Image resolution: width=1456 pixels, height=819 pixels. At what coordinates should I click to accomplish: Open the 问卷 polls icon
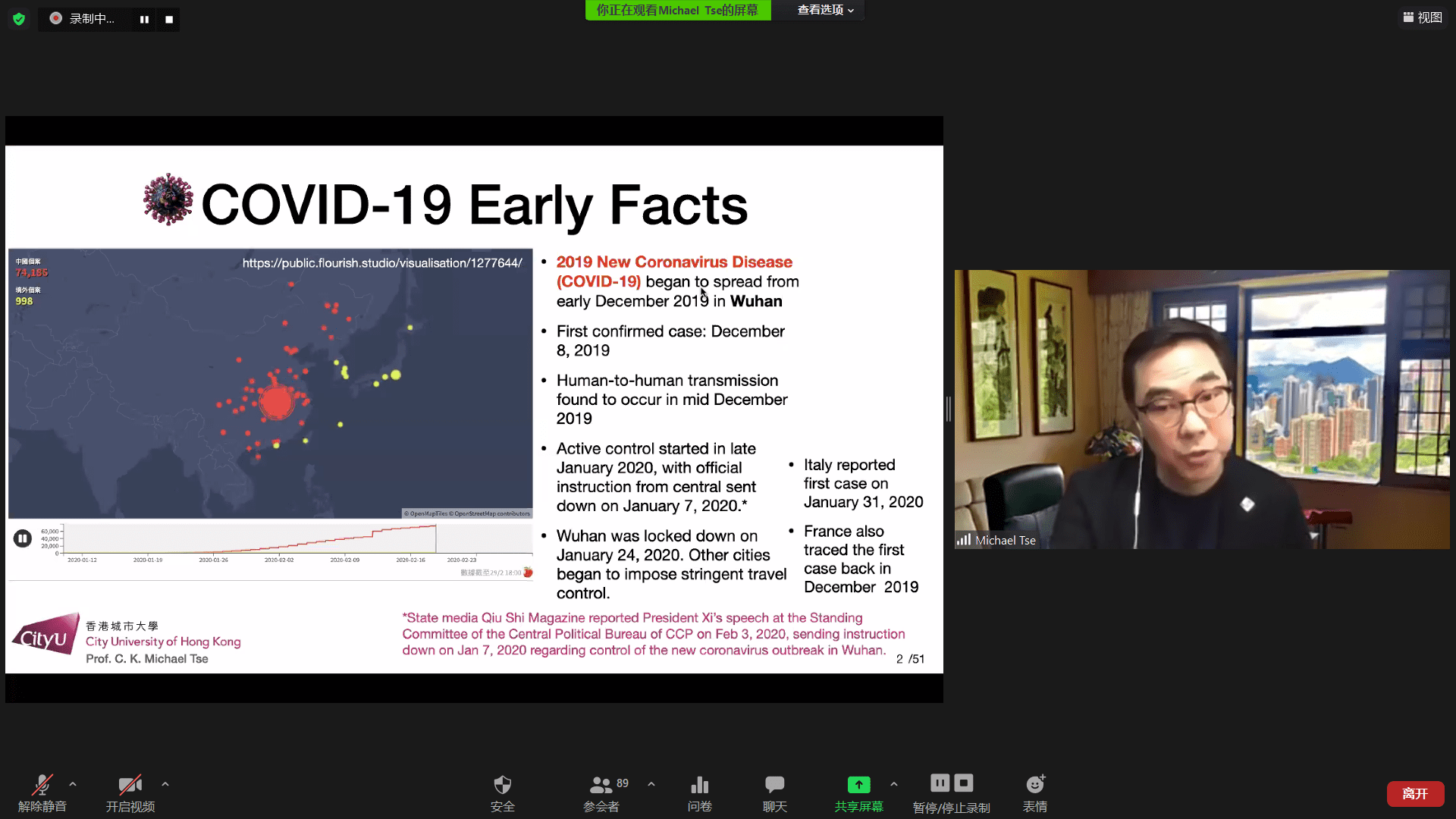(x=699, y=792)
